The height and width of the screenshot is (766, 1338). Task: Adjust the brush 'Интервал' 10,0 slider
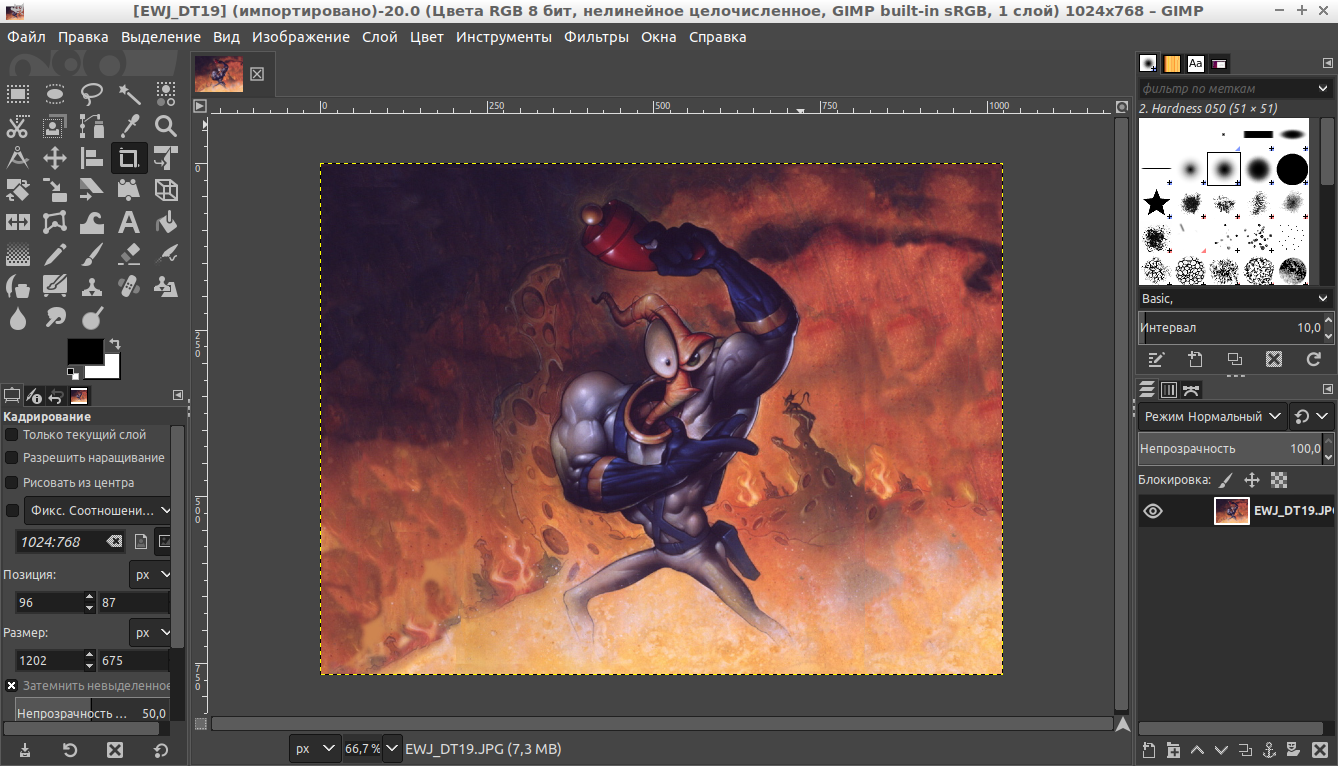pyautogui.click(x=1234, y=327)
